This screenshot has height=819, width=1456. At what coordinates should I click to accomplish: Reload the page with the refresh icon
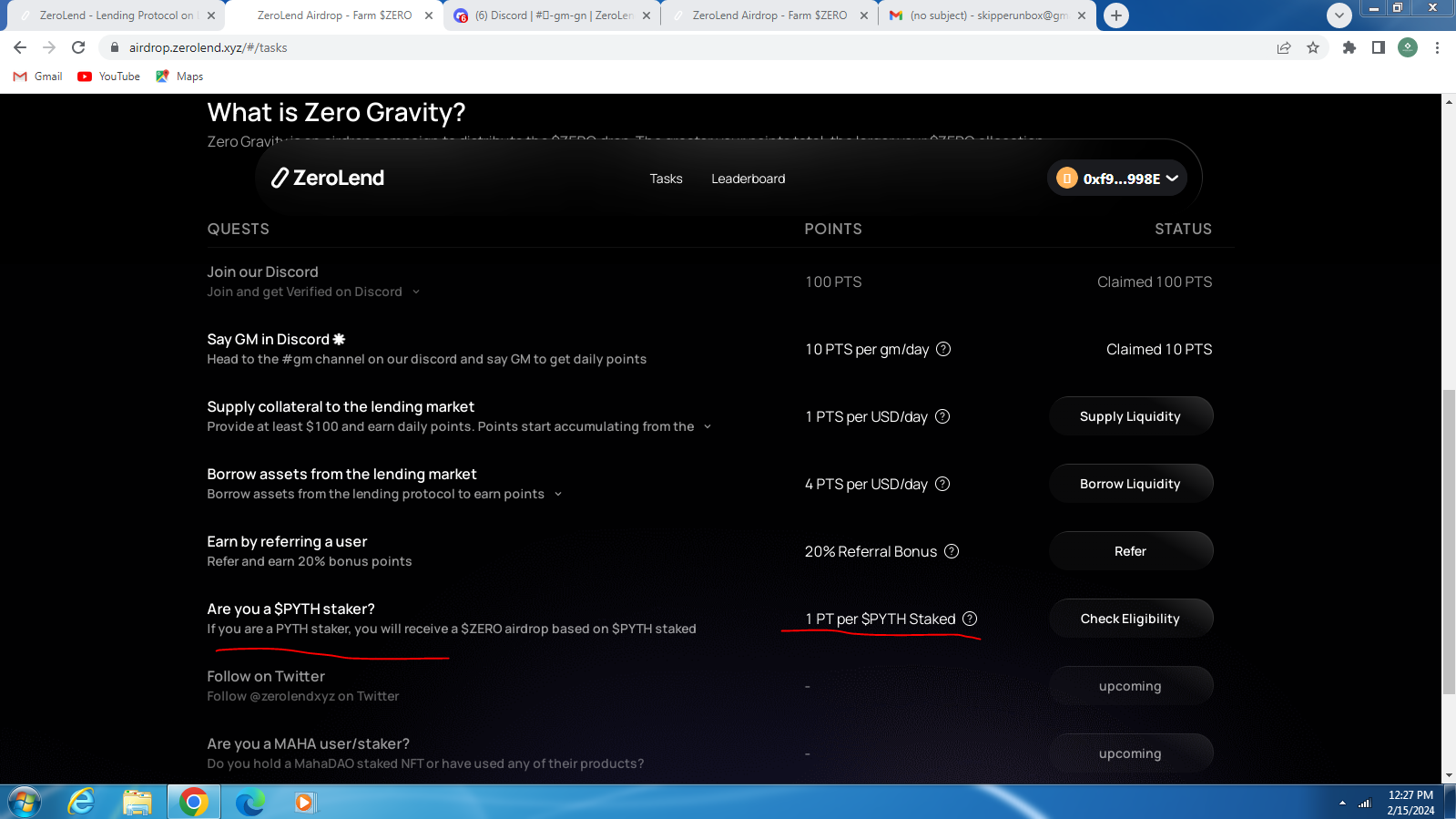click(x=78, y=47)
